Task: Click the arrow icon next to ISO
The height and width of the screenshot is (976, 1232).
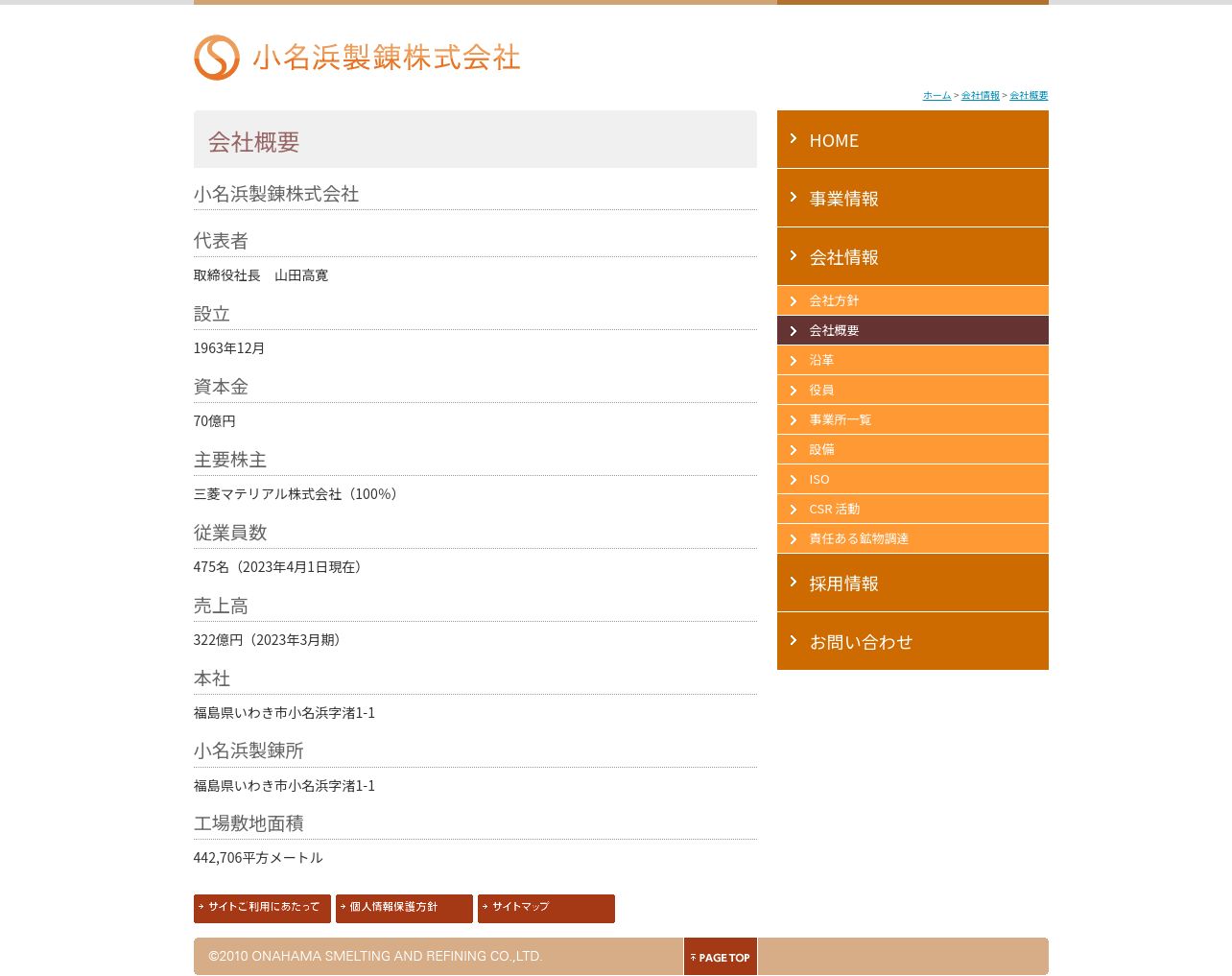Action: [x=794, y=480]
